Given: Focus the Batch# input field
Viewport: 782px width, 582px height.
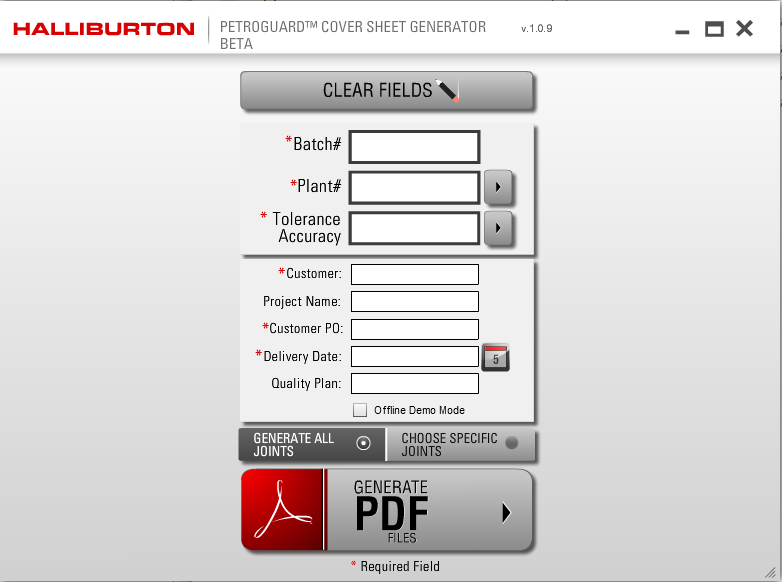Looking at the screenshot, I should (x=414, y=147).
